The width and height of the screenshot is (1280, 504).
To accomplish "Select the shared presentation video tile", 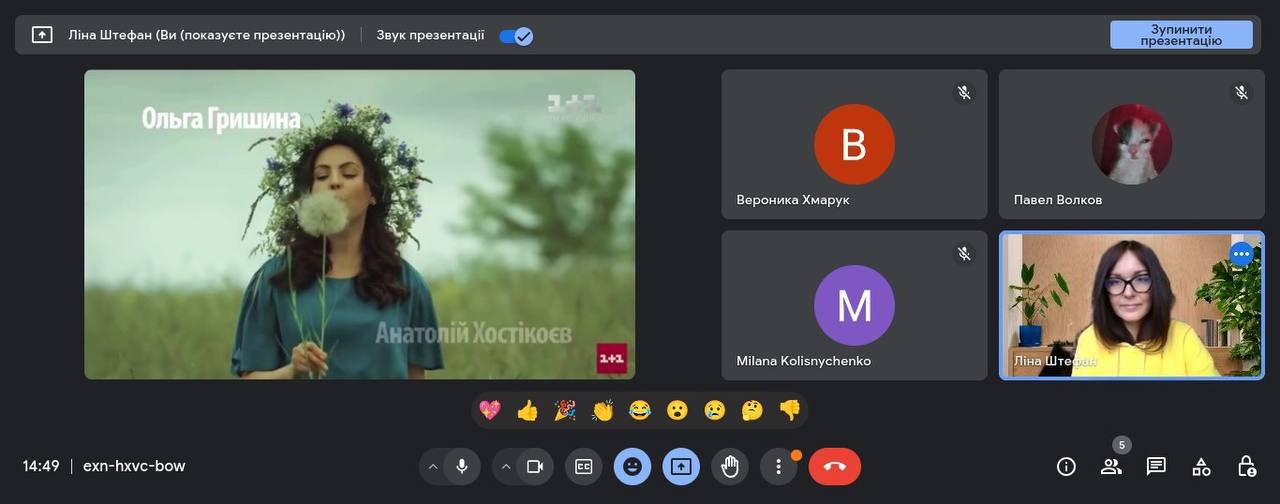I will click(x=359, y=224).
